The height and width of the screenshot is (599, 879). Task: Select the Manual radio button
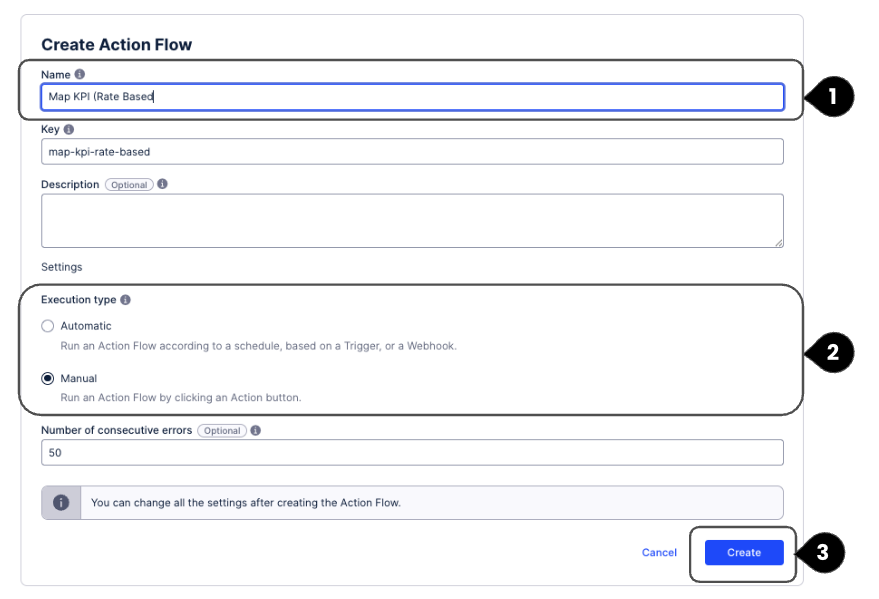tap(48, 379)
